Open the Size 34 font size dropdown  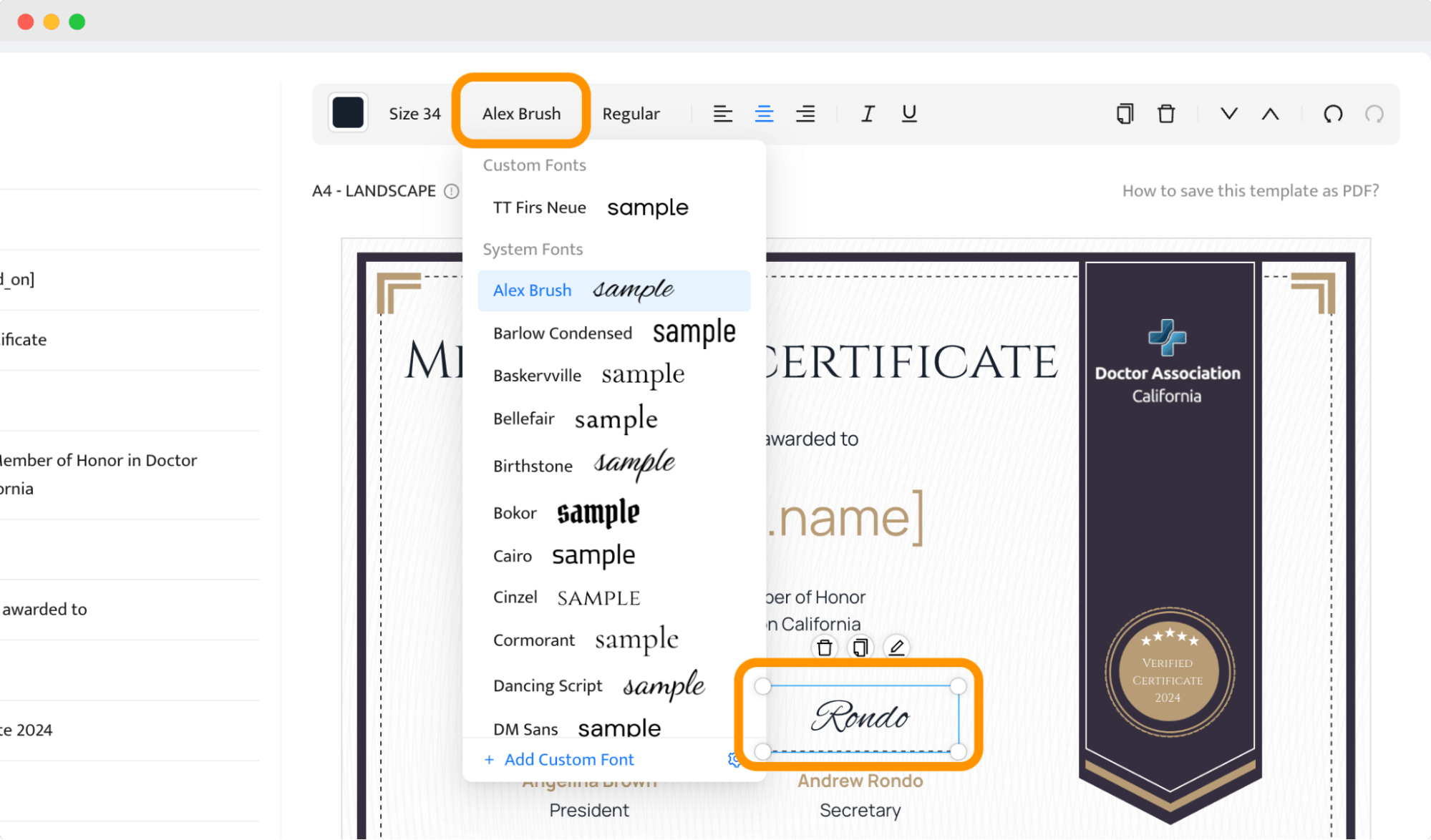[x=414, y=114]
